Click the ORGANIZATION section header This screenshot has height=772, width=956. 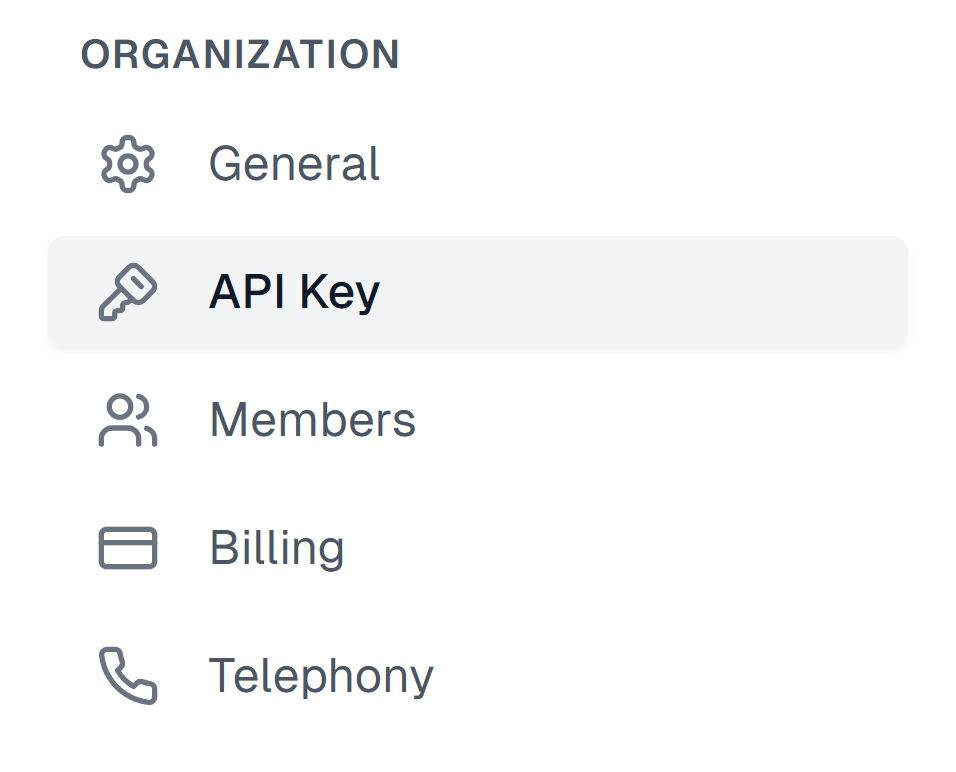pos(241,55)
